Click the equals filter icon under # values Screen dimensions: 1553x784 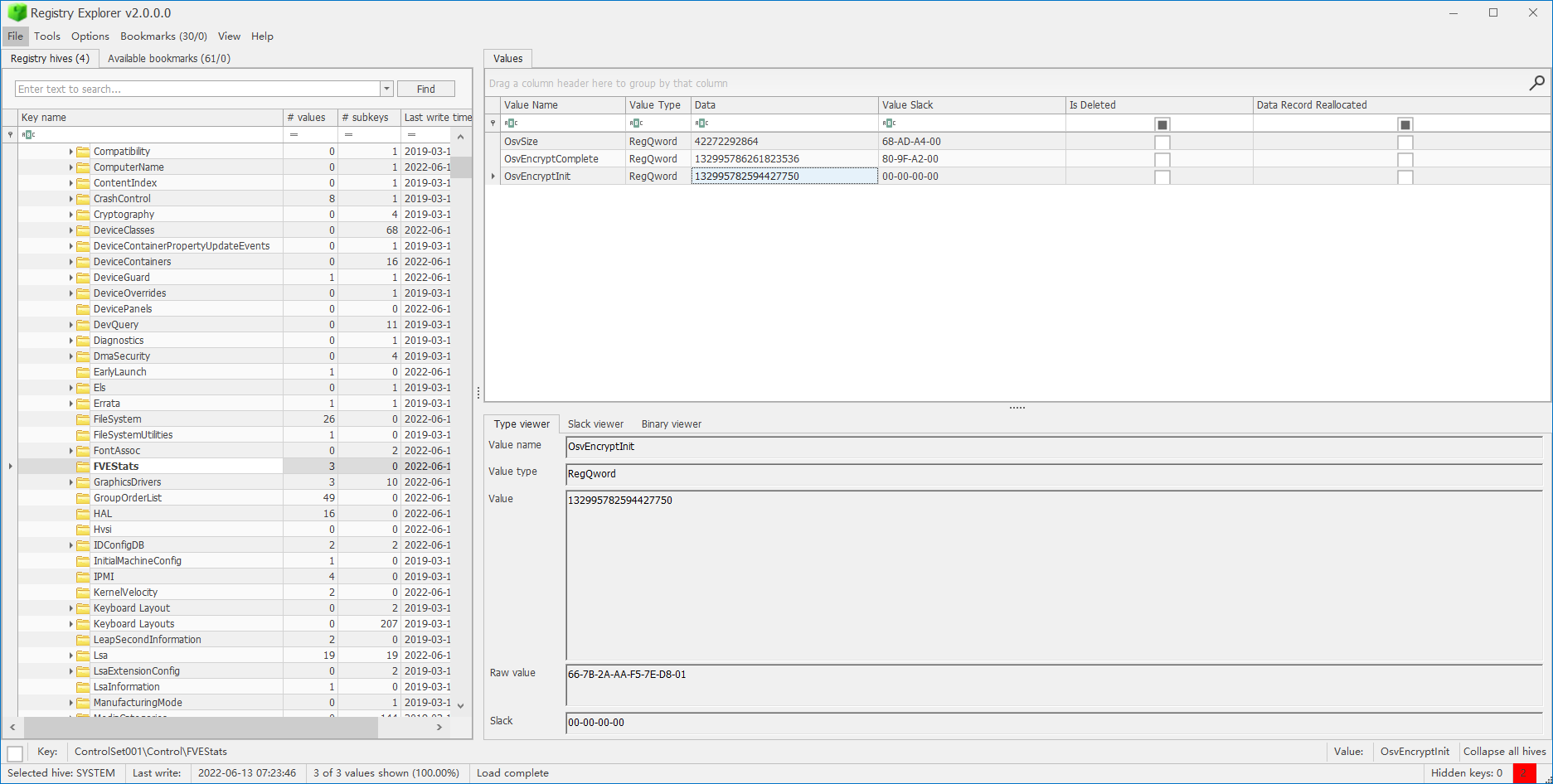pyautogui.click(x=294, y=135)
